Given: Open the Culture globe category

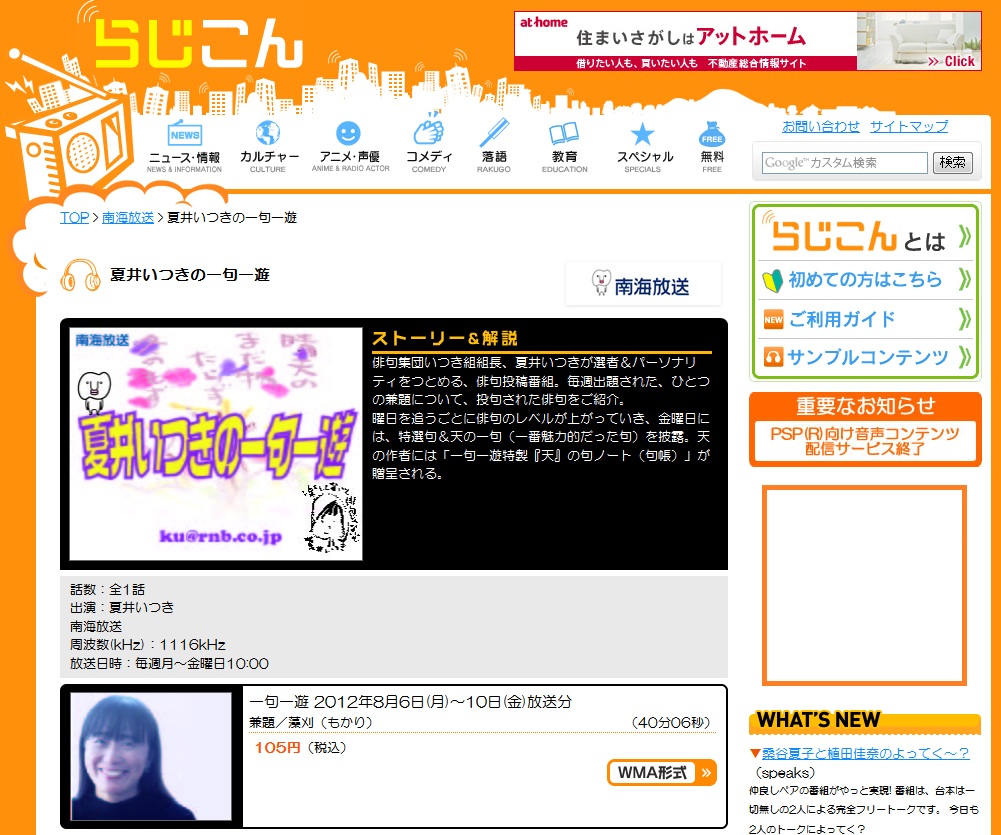Looking at the screenshot, I should click(x=268, y=146).
